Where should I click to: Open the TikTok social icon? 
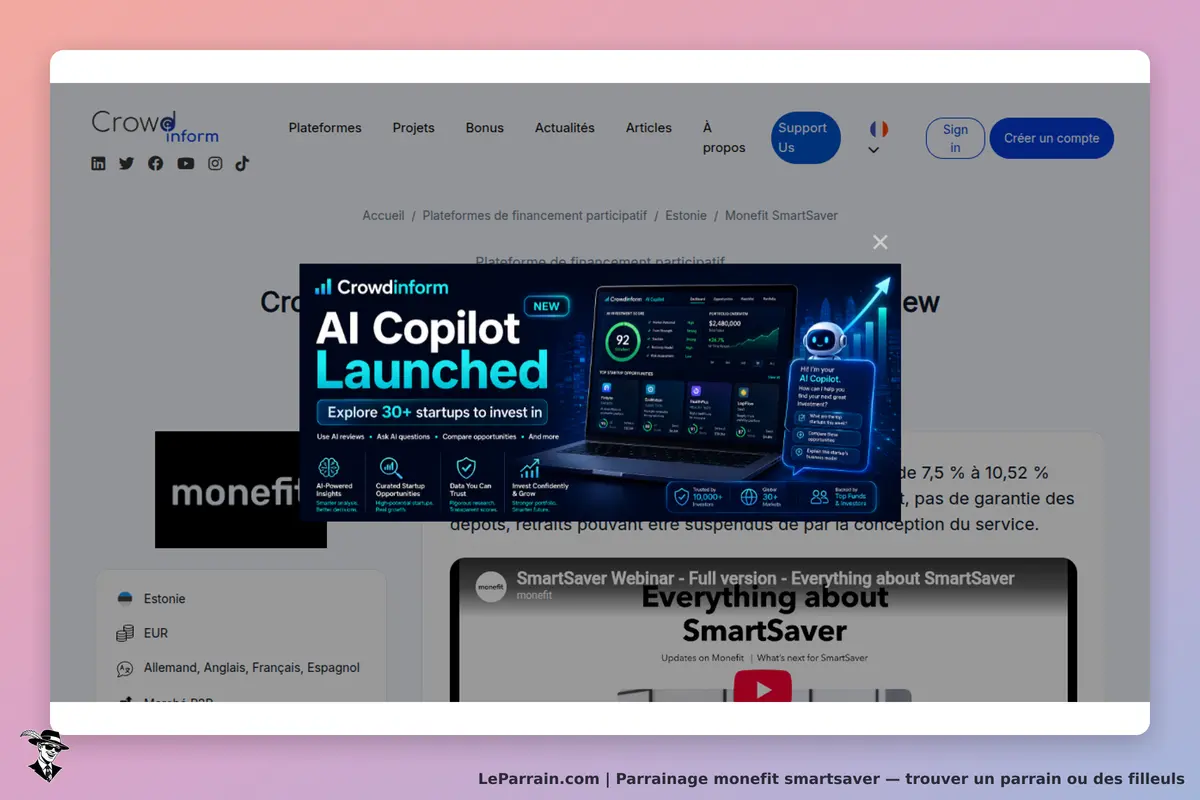tap(242, 164)
